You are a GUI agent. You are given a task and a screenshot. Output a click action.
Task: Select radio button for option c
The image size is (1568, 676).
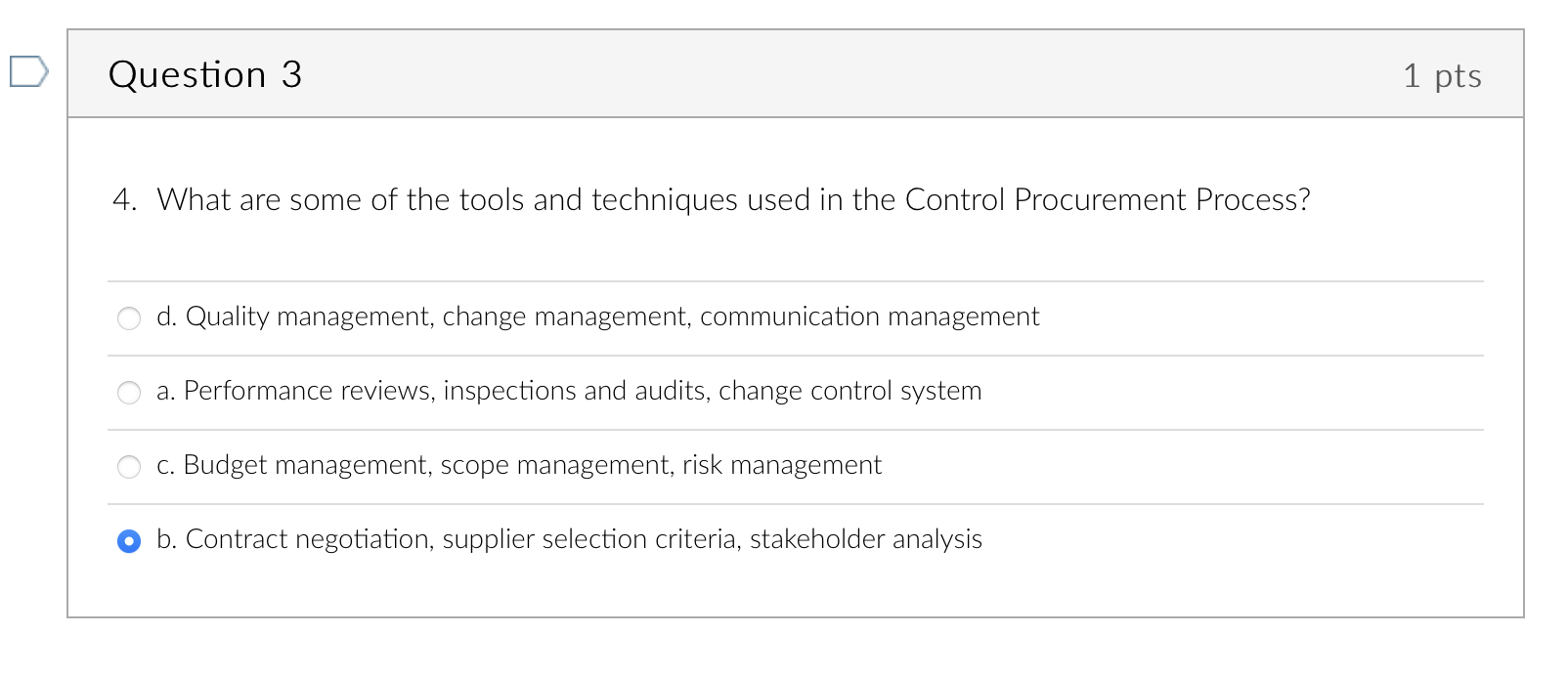(x=128, y=466)
